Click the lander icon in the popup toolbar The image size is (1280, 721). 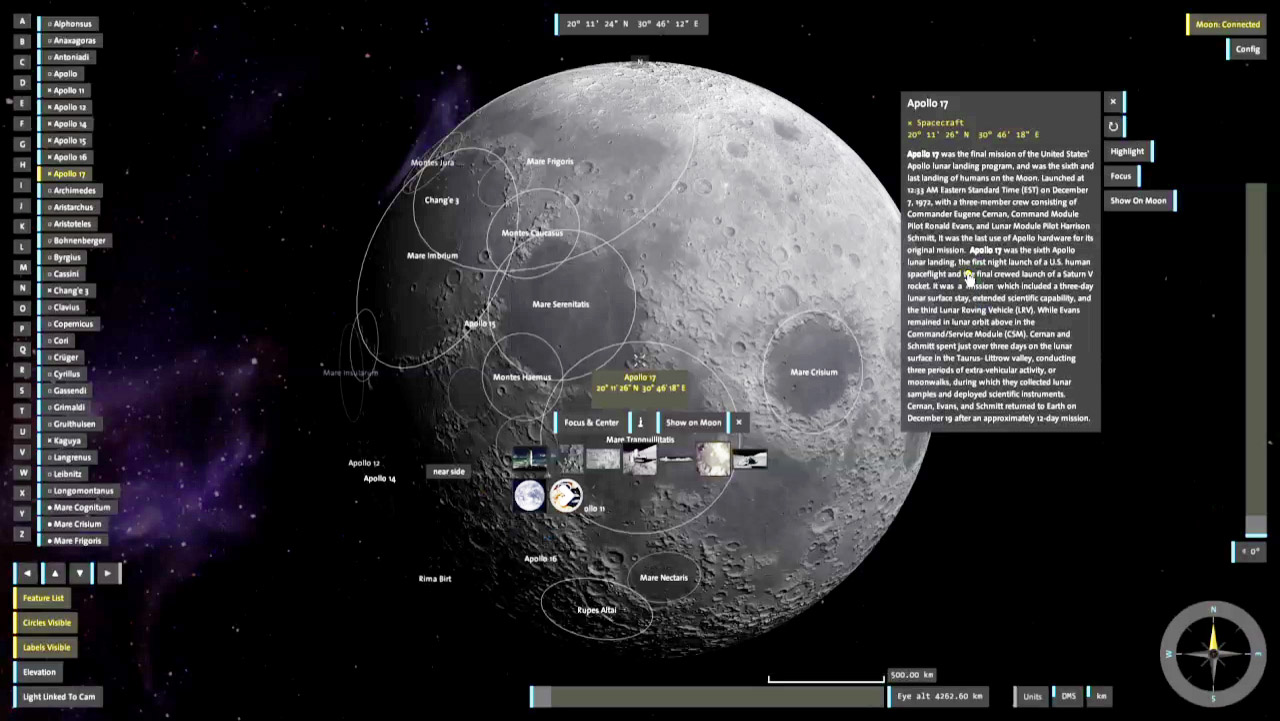[641, 423]
